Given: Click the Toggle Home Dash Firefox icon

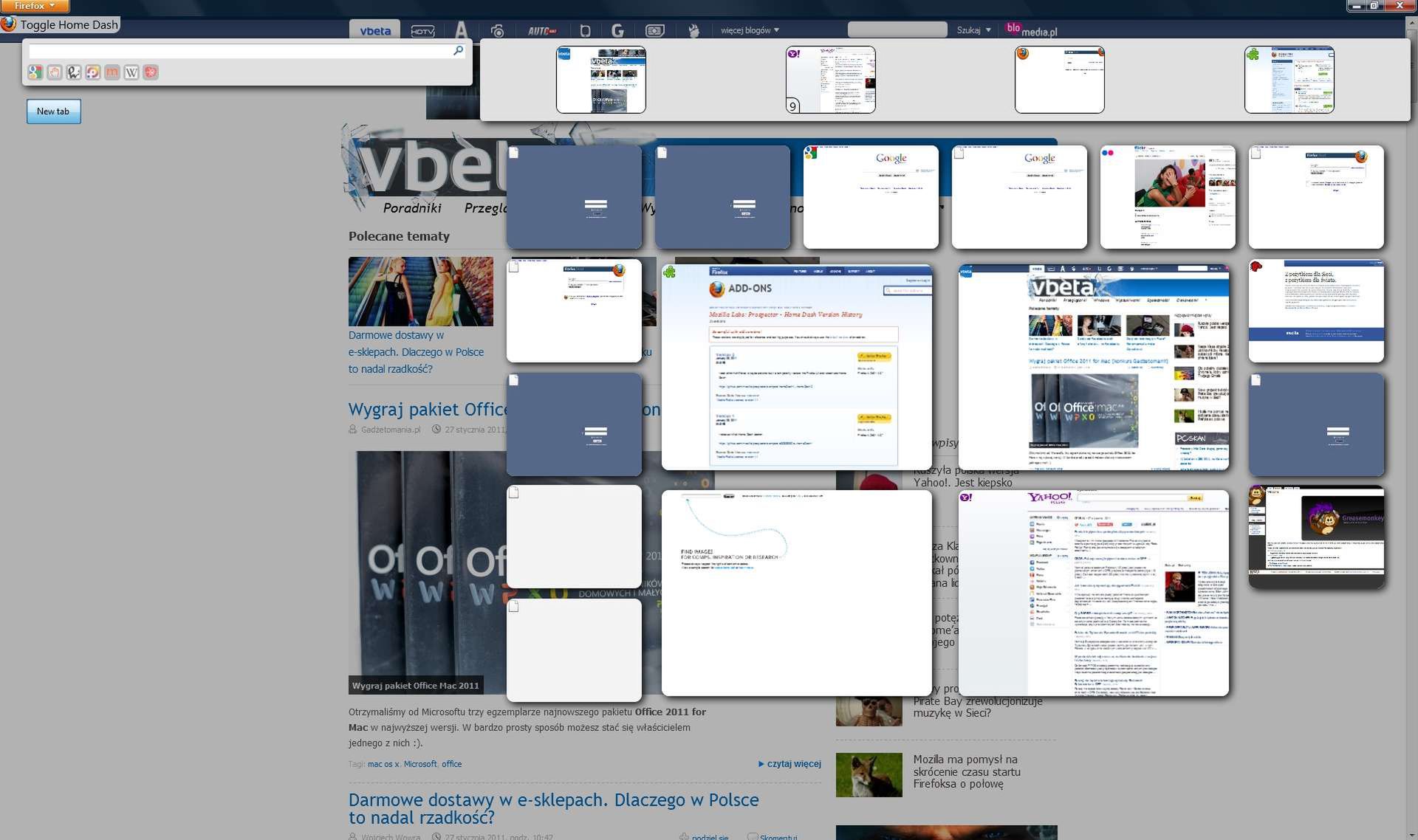Looking at the screenshot, I should (x=8, y=24).
